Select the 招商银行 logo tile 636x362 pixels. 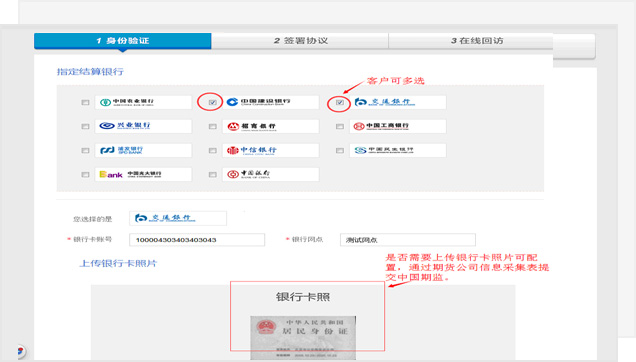coord(271,126)
